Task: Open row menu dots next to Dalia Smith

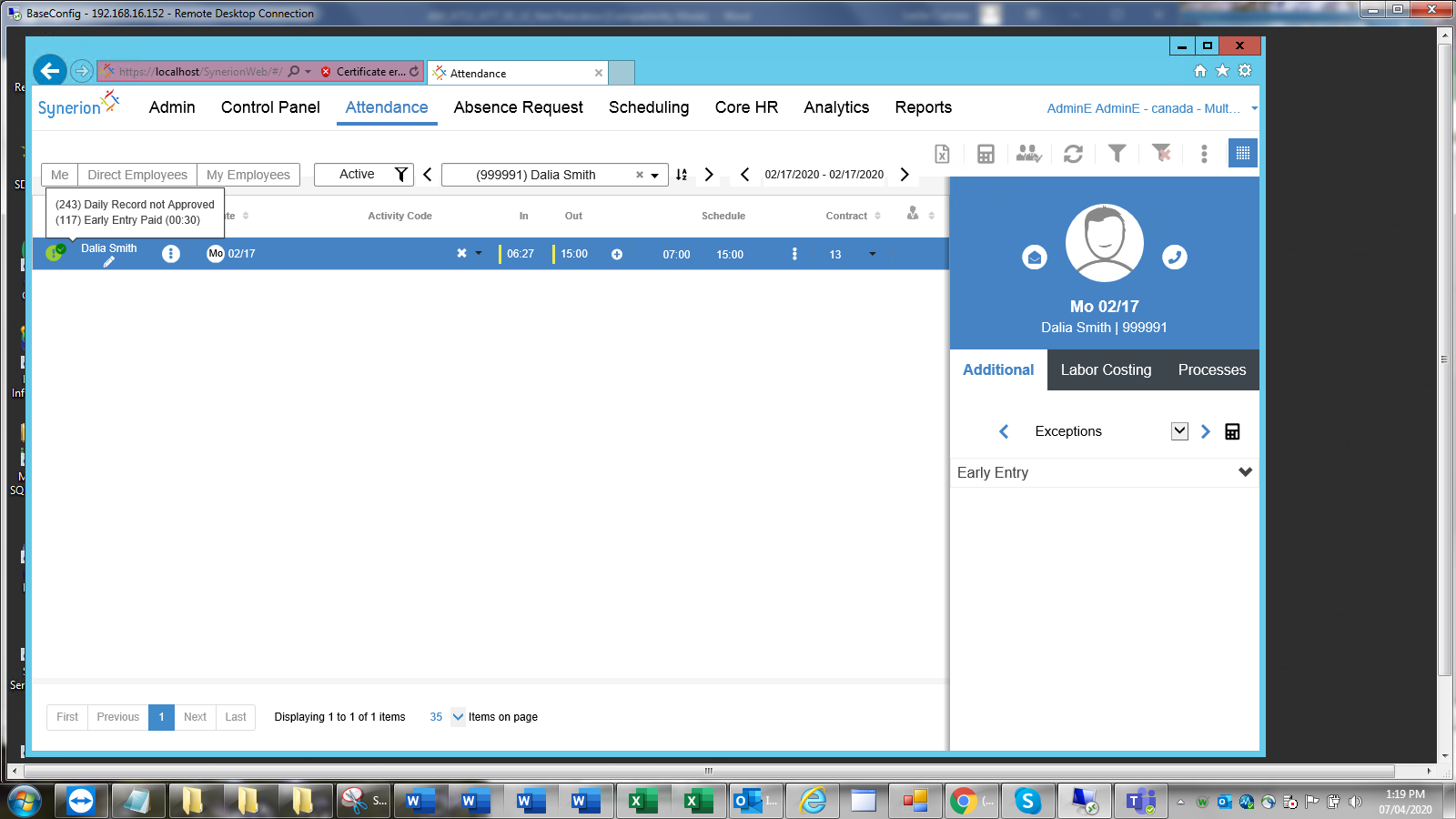Action: click(x=170, y=254)
